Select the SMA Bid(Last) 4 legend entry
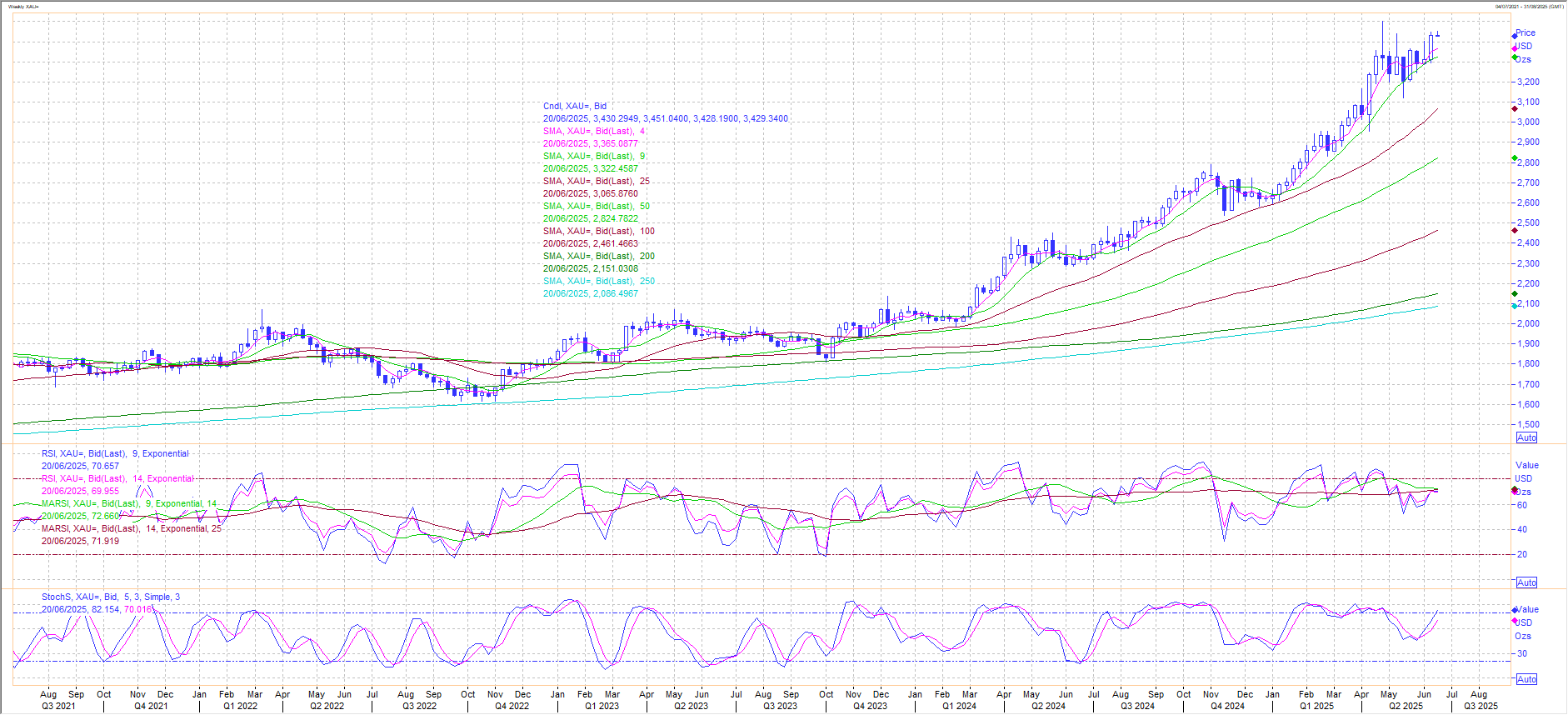The height and width of the screenshot is (715, 1568). (594, 131)
